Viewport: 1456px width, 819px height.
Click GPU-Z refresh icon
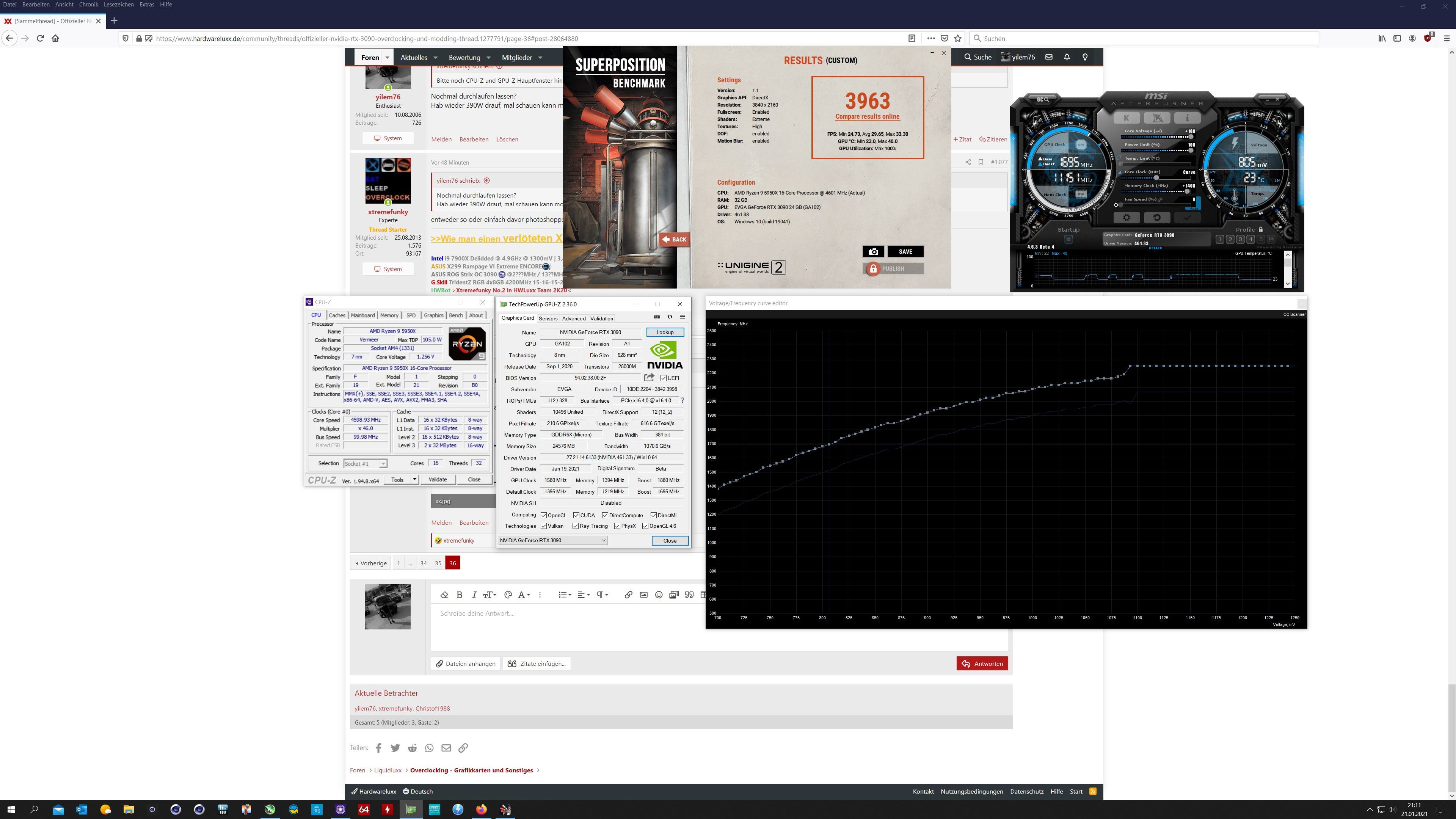tap(670, 317)
